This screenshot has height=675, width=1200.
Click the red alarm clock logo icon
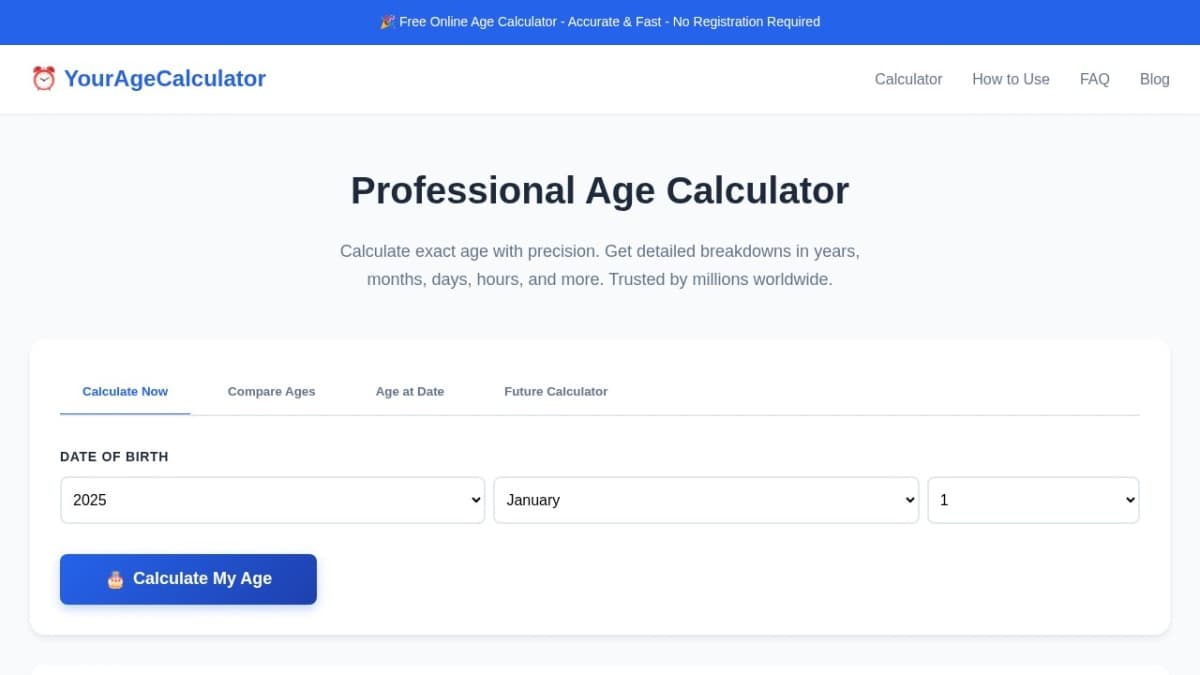coord(43,78)
